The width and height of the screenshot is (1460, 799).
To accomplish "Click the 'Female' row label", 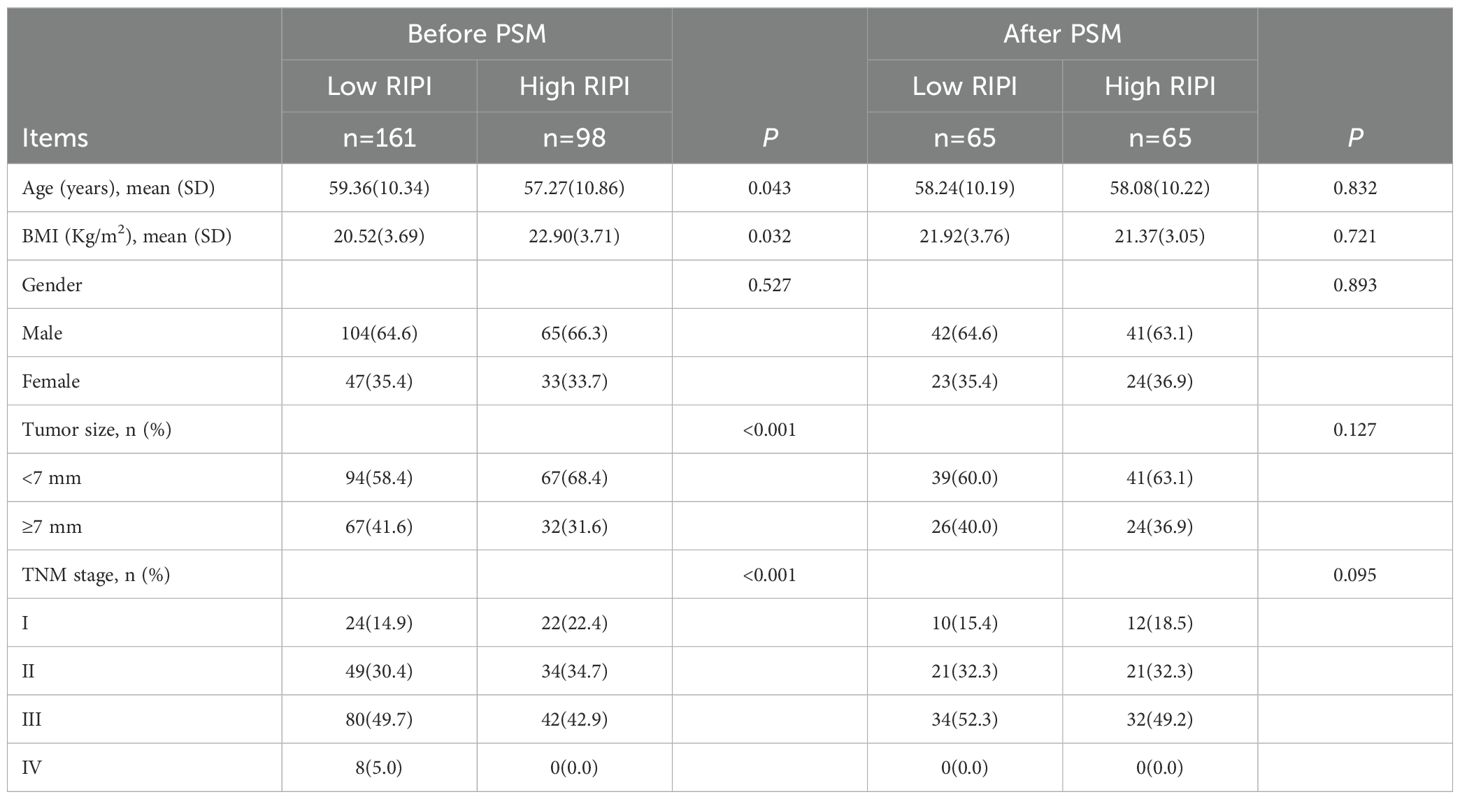I will point(51,381).
